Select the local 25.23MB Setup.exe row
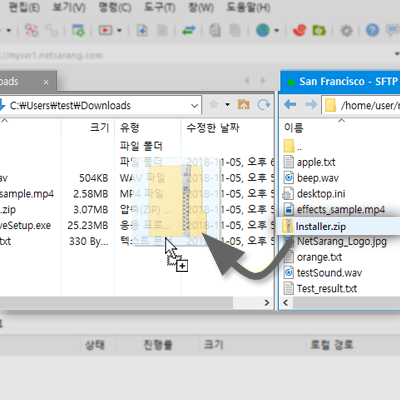The height and width of the screenshot is (400, 400). [137, 226]
